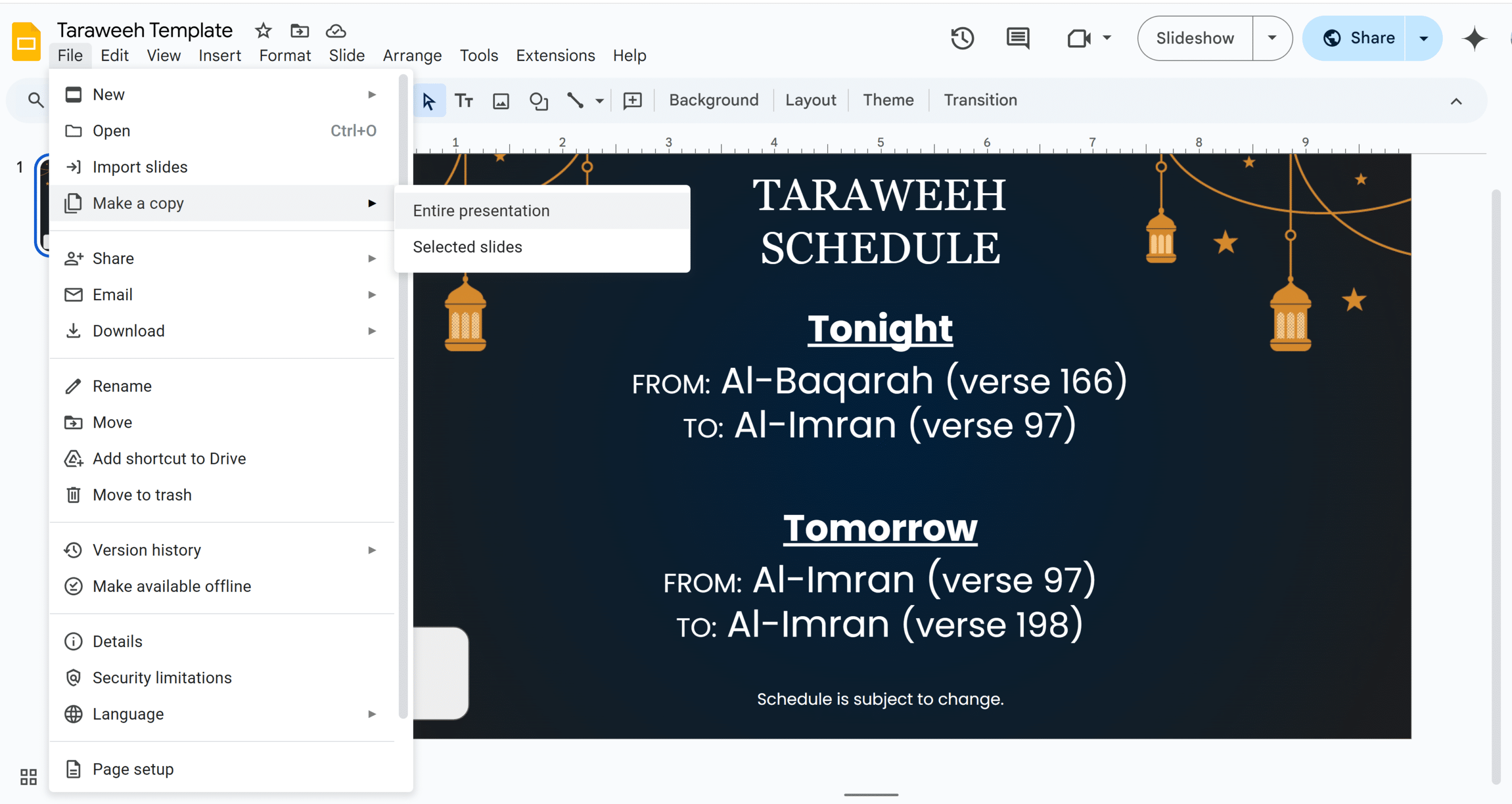1512x804 pixels.
Task: Collapse the toolbar with chevron
Action: coord(1456,101)
